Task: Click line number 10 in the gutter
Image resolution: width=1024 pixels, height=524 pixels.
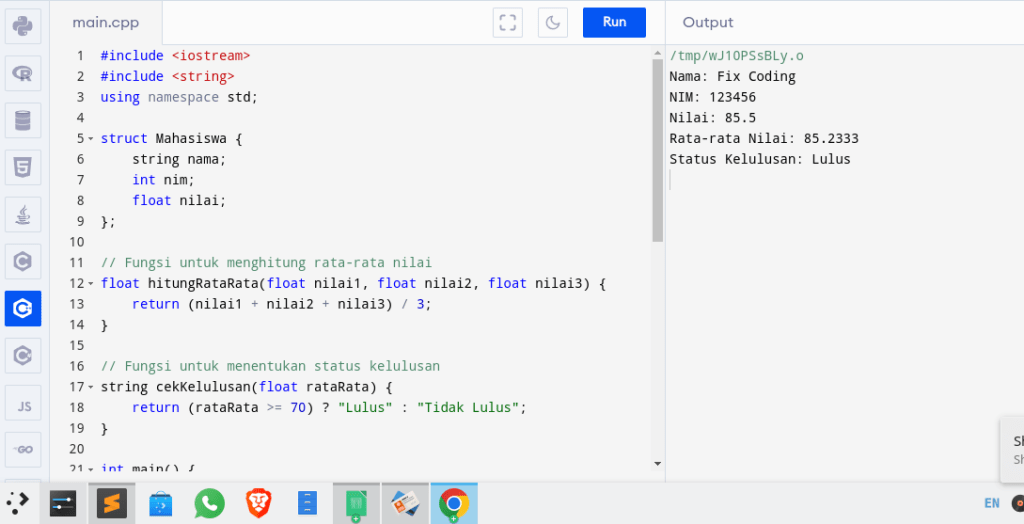Action: 76,242
